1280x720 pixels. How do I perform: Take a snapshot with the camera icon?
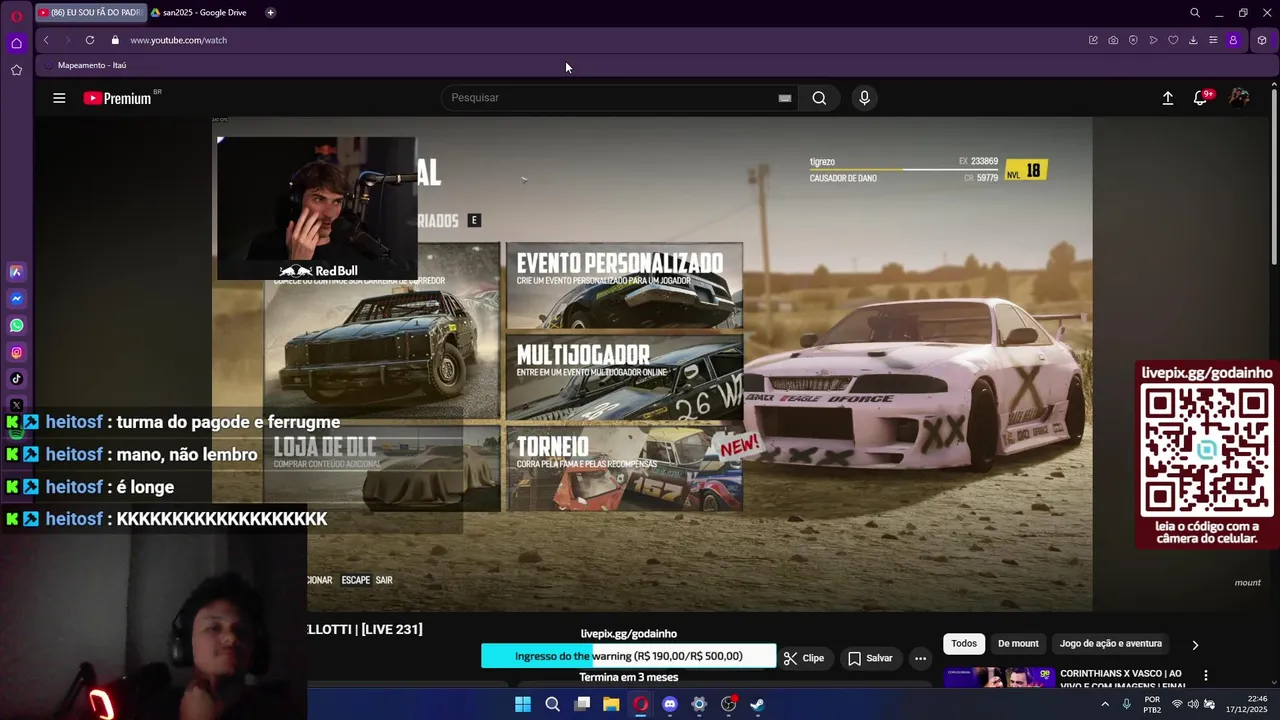(x=1113, y=40)
